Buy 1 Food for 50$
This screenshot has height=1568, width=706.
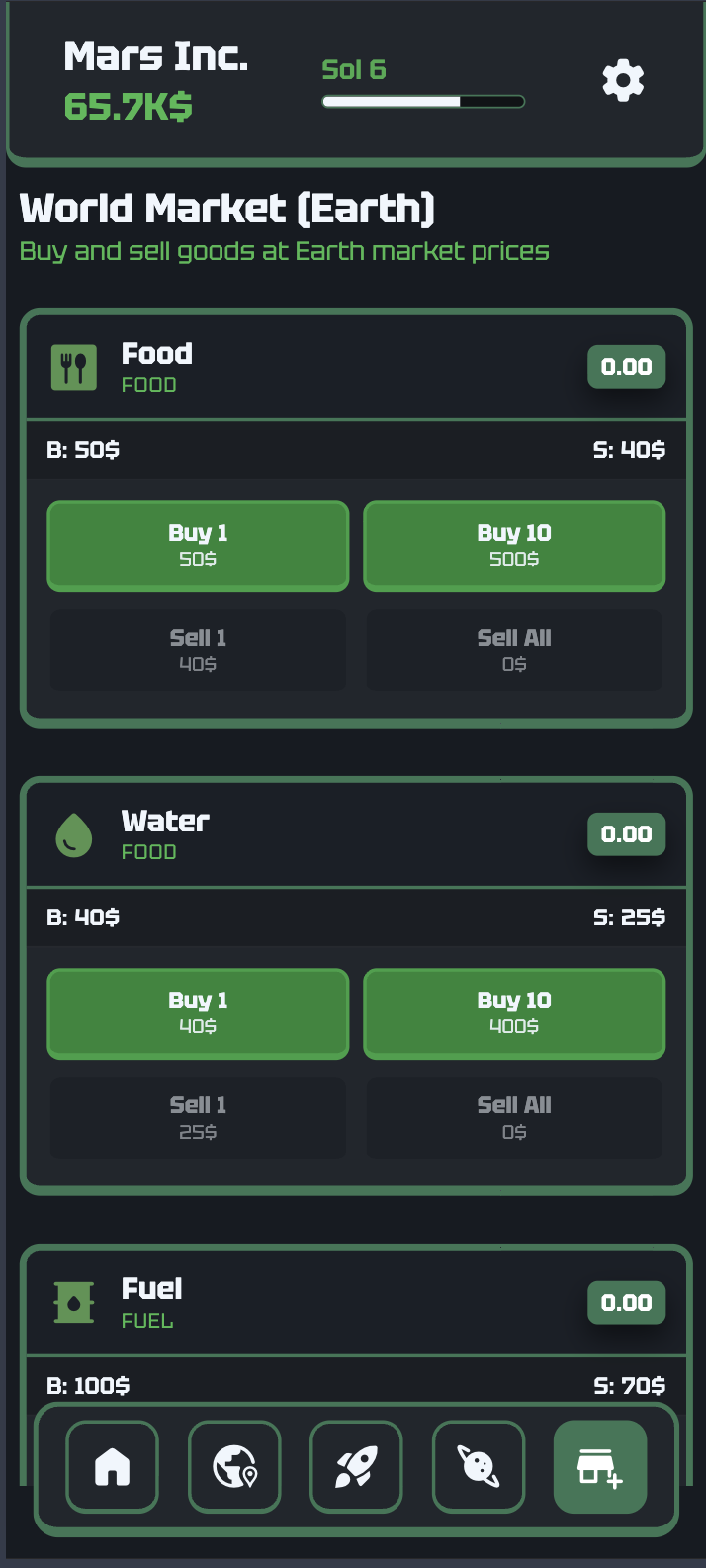[198, 546]
